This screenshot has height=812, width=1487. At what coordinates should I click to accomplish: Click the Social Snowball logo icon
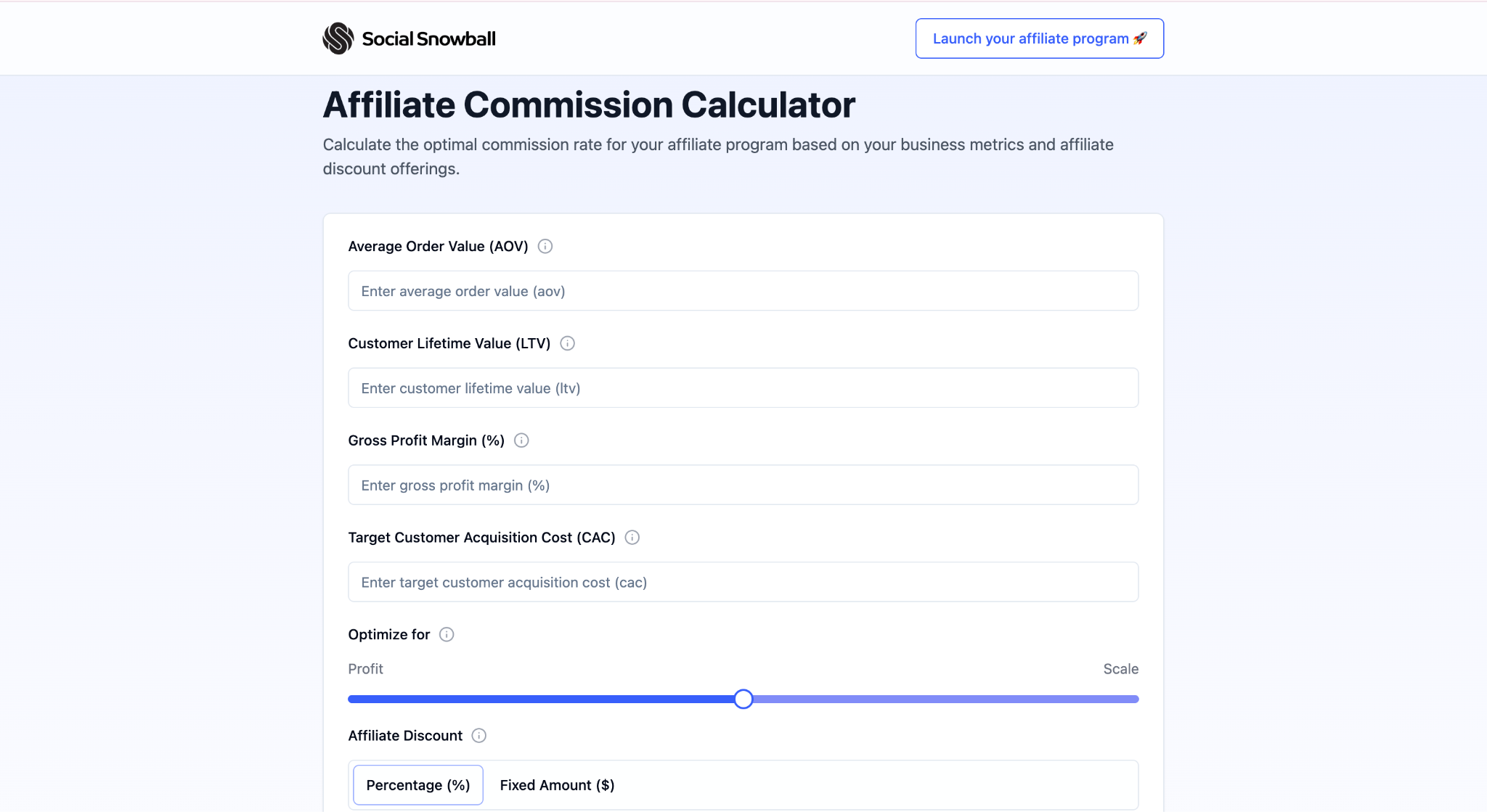(338, 38)
